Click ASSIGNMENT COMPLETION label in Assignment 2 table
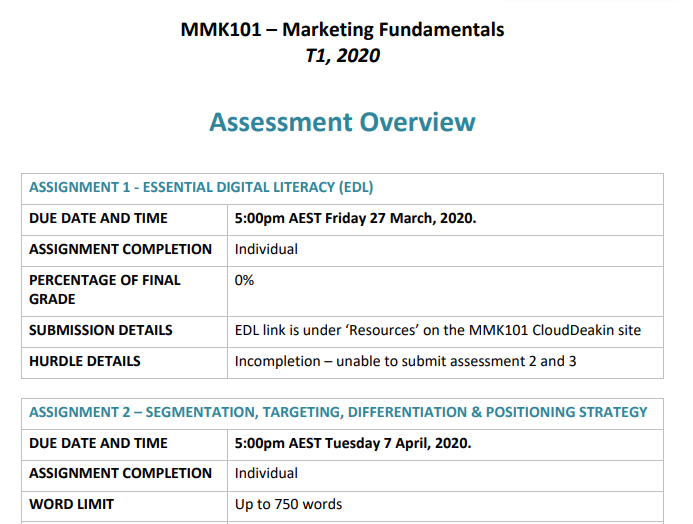 pyautogui.click(x=120, y=473)
